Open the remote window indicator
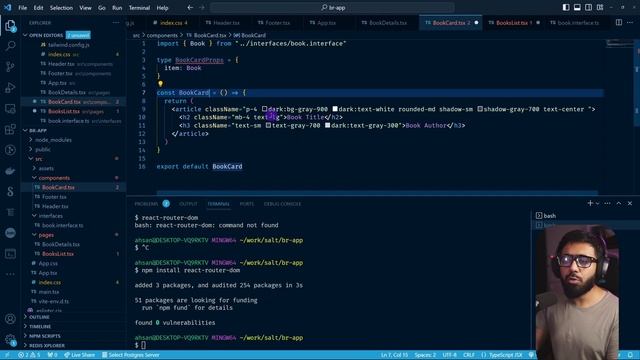Viewport: 640px width, 360px height. point(7,355)
